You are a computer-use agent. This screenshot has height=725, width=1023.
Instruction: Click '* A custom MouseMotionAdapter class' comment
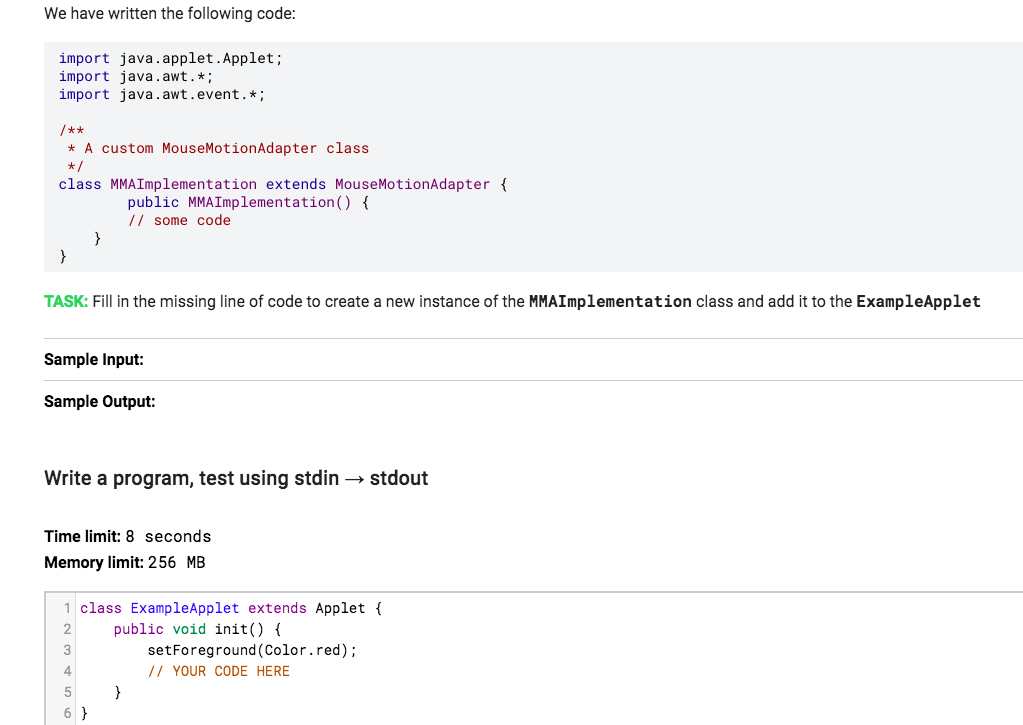coord(218,149)
